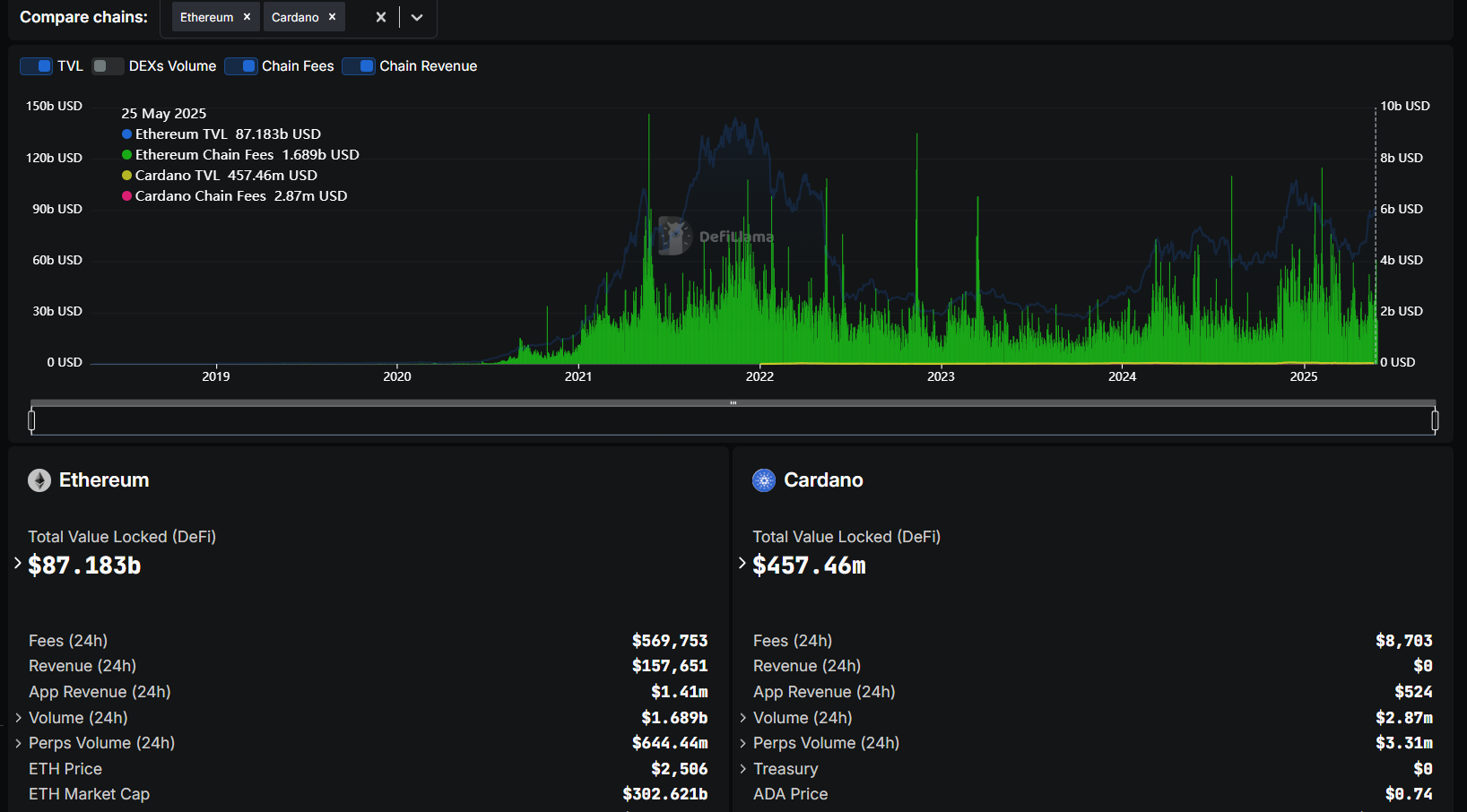Turn off the Chain Revenue toggle
Image resolution: width=1467 pixels, height=812 pixels.
click(x=359, y=65)
